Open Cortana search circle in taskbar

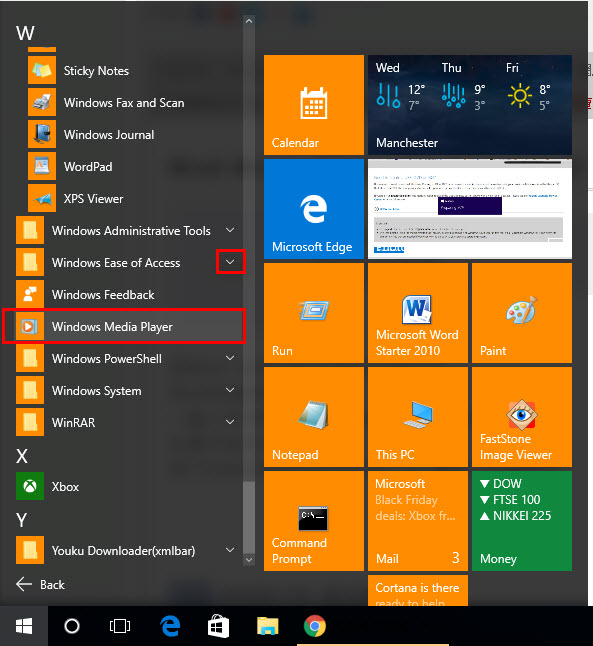[72, 626]
